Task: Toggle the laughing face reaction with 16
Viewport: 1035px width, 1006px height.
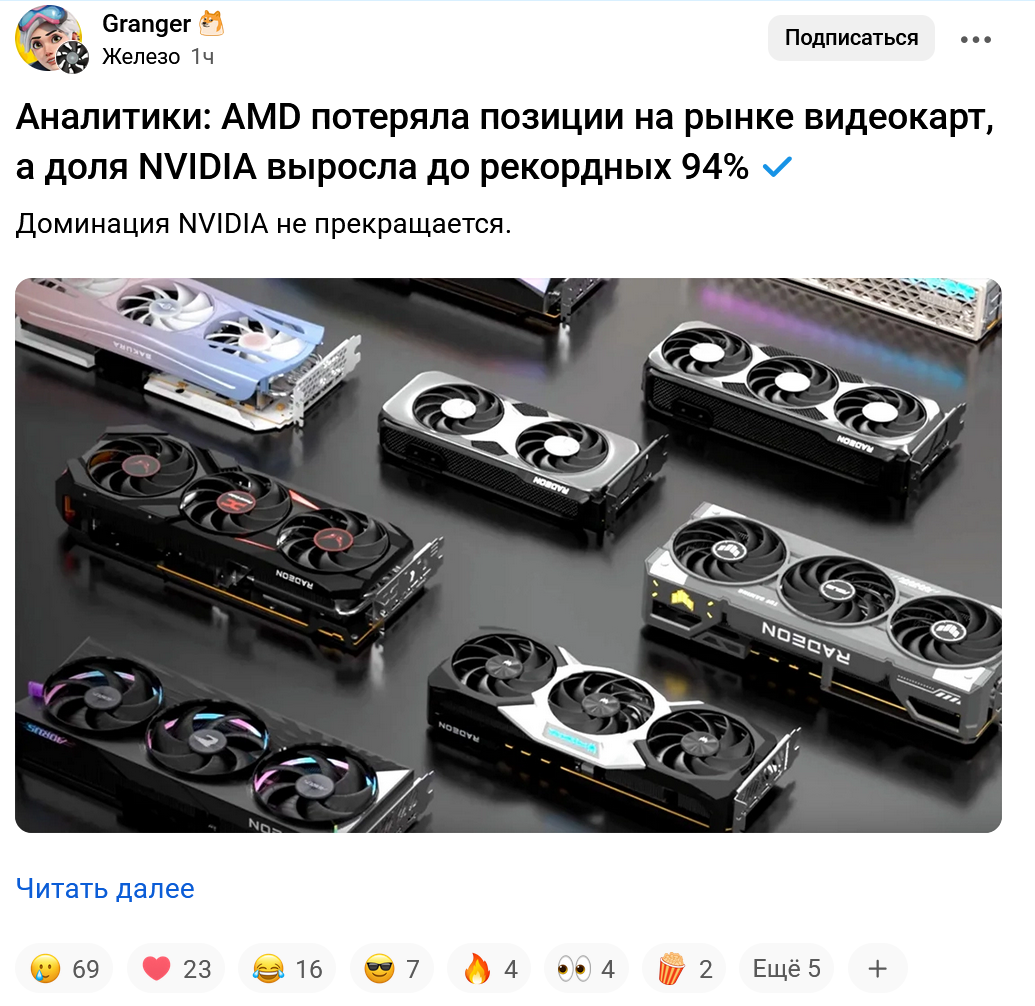Action: [x=287, y=969]
